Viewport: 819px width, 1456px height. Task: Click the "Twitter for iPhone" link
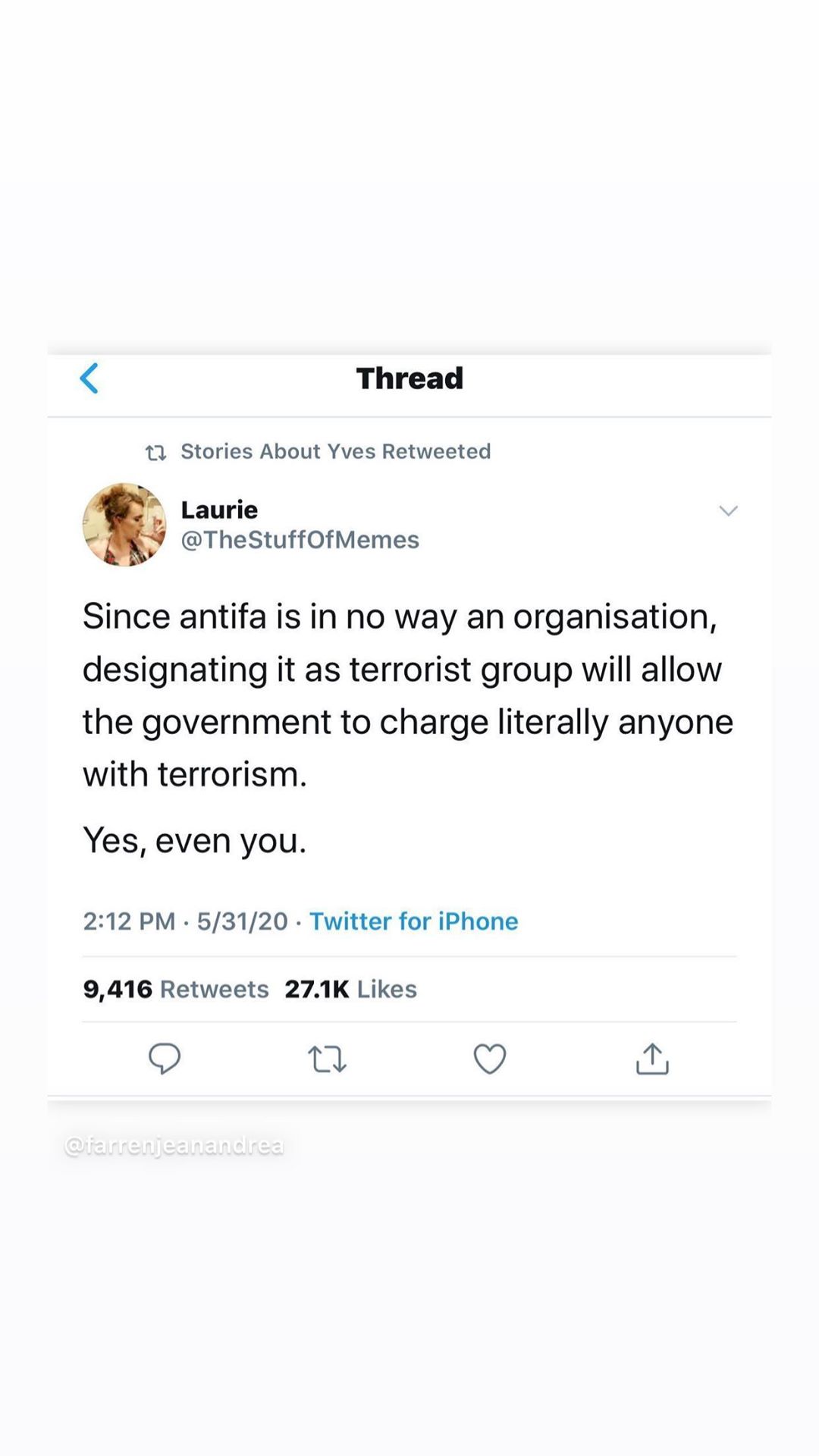413,921
